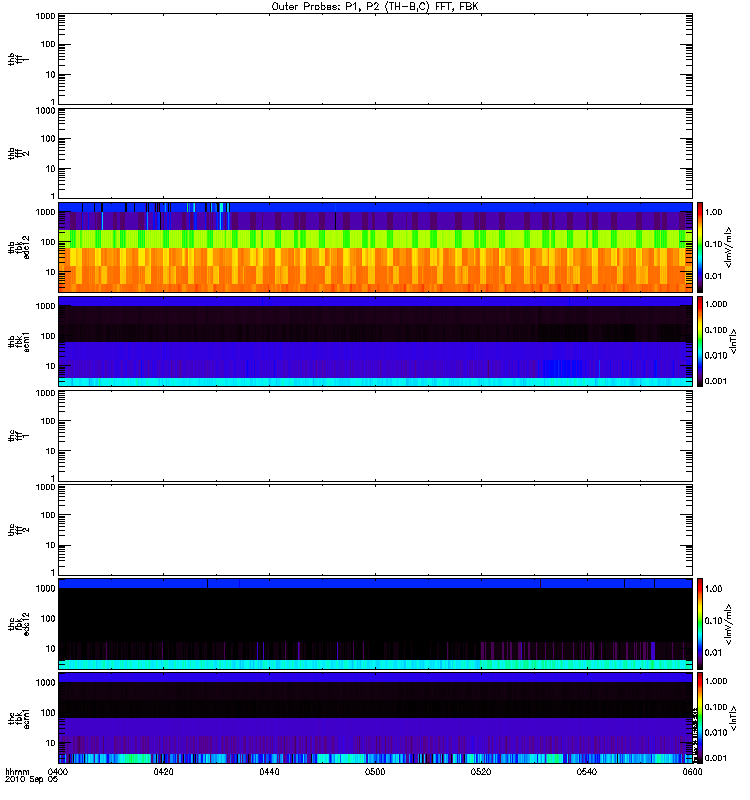Viewport: 750px width, 800px height.
Task: Click the 100 y-tick label of thb fff 1 panel
Action: coord(48,44)
